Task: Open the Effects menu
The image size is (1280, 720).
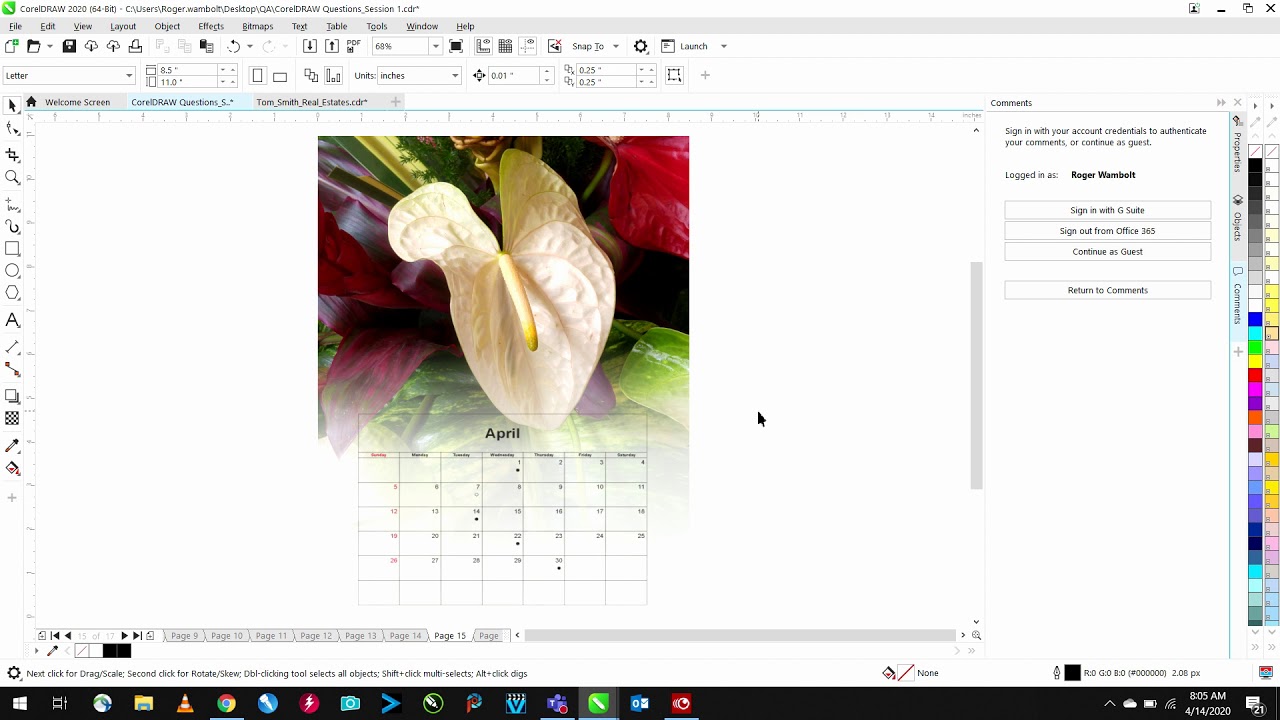Action: tap(211, 26)
